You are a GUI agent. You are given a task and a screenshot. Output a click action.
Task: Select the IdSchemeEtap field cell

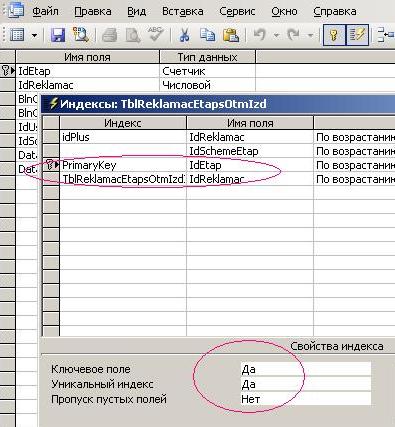pyautogui.click(x=250, y=151)
